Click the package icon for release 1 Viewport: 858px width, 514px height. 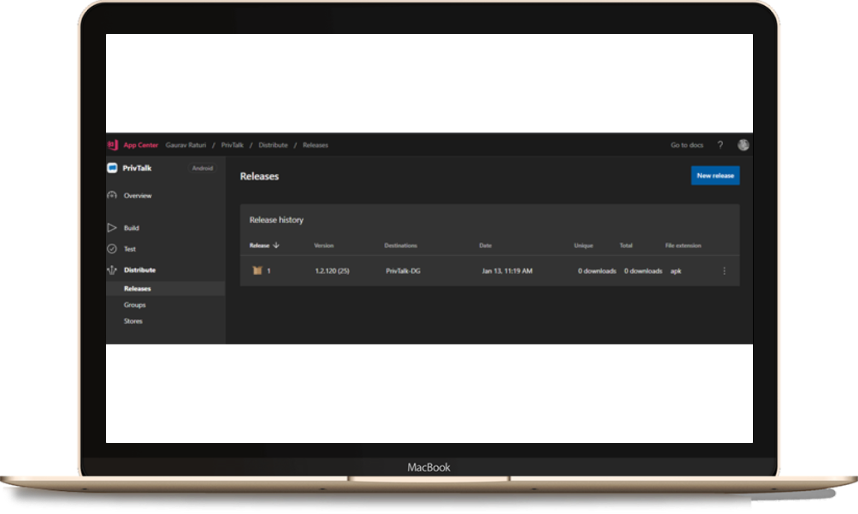tap(257, 270)
